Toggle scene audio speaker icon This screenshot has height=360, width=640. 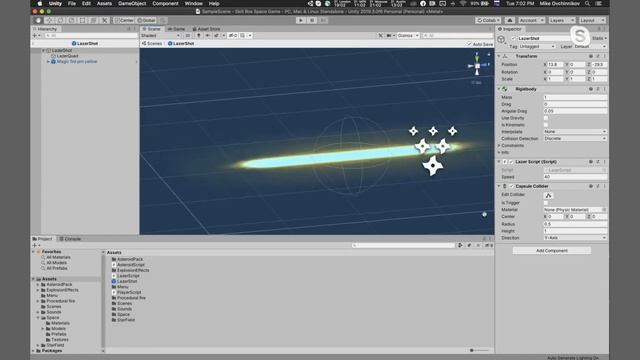pyautogui.click(x=208, y=36)
